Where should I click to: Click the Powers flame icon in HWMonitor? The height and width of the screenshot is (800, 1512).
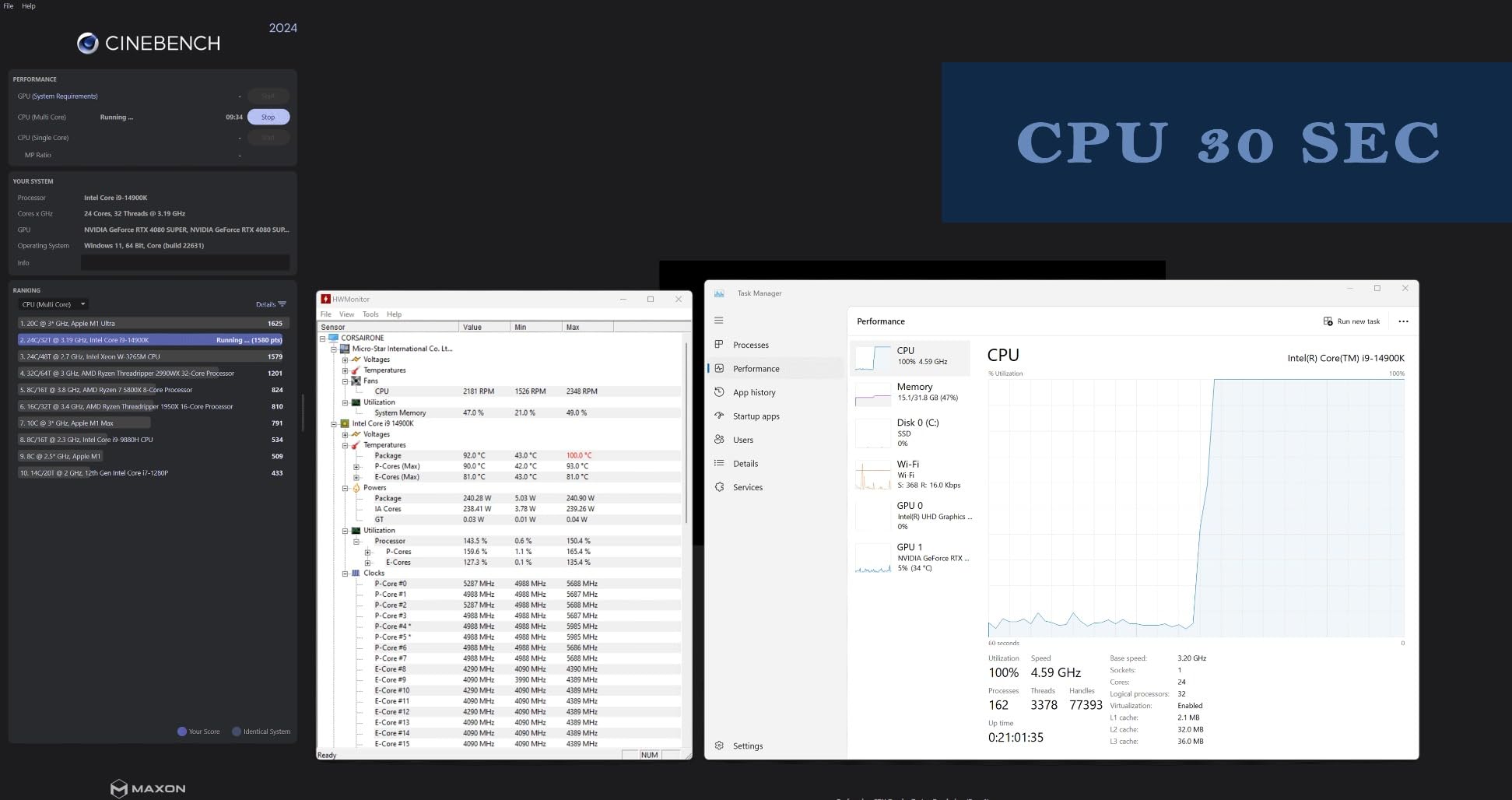[x=356, y=488]
